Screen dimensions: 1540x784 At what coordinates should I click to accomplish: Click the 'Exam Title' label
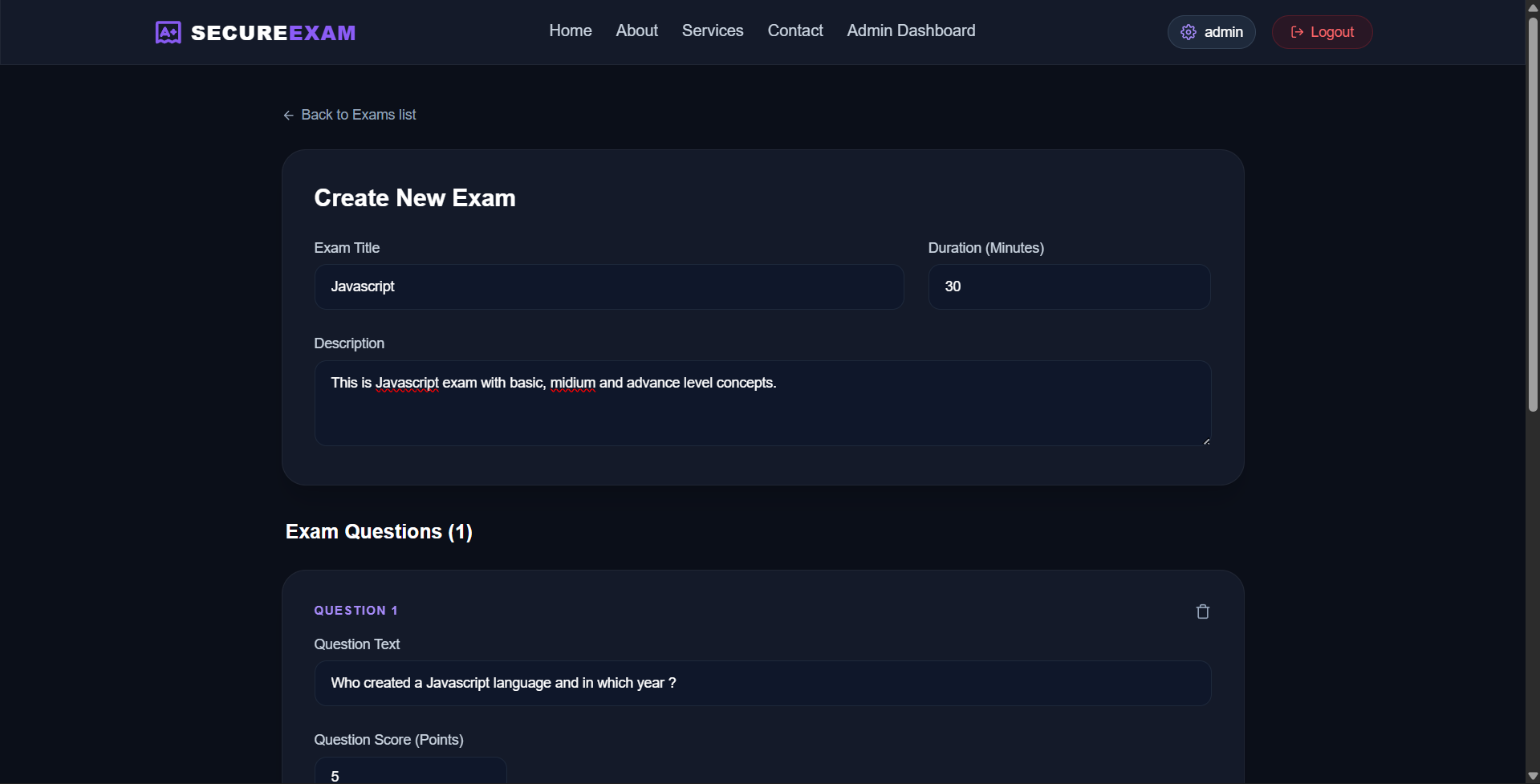(347, 248)
